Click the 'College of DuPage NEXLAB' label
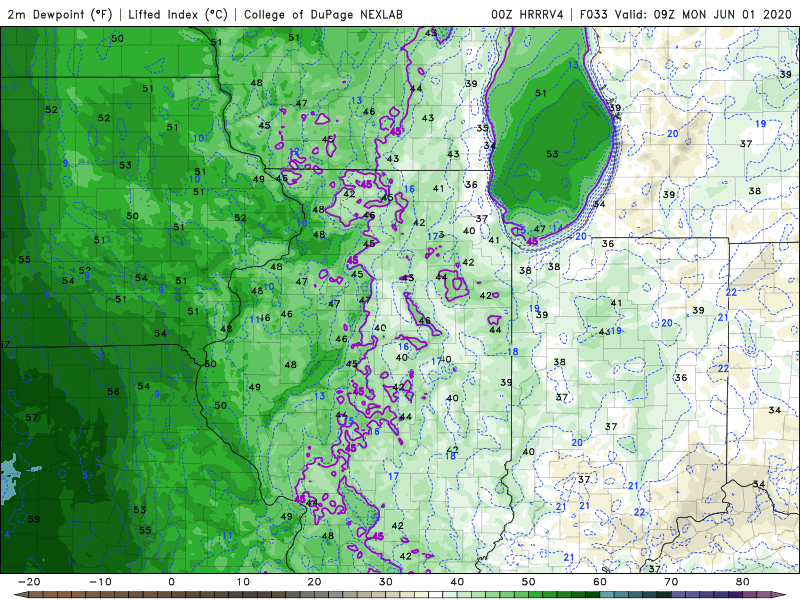 click(x=323, y=14)
